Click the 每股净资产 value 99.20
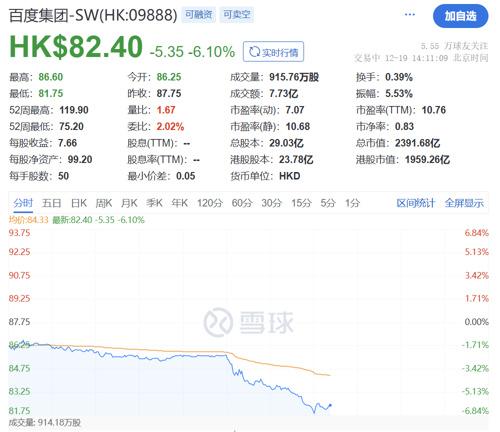The width and height of the screenshot is (500, 432). (x=80, y=159)
